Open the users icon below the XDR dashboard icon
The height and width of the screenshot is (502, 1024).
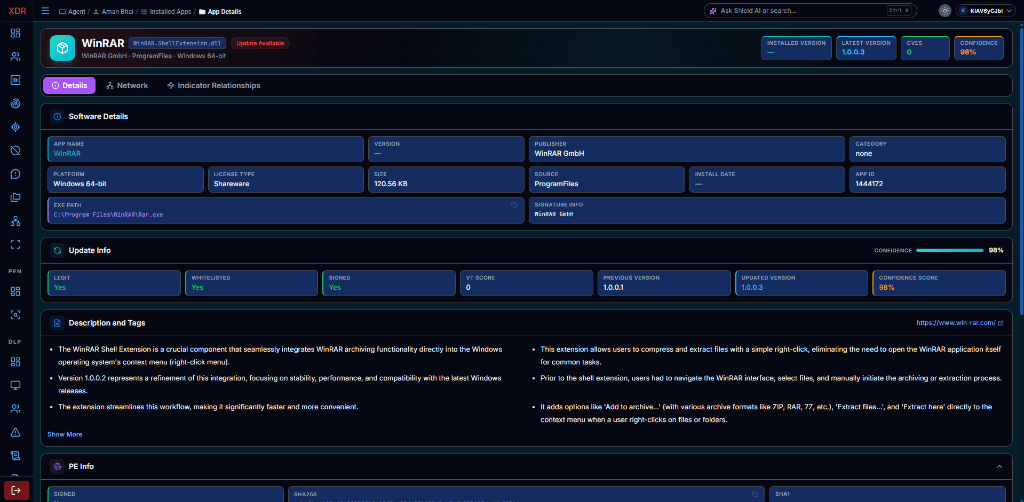click(x=16, y=56)
